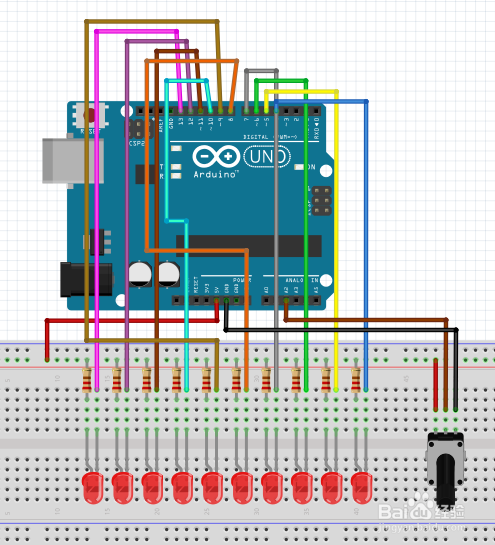This screenshot has width=495, height=545.
Task: Select the ICSP2 header near the reset button
Action: [139, 129]
